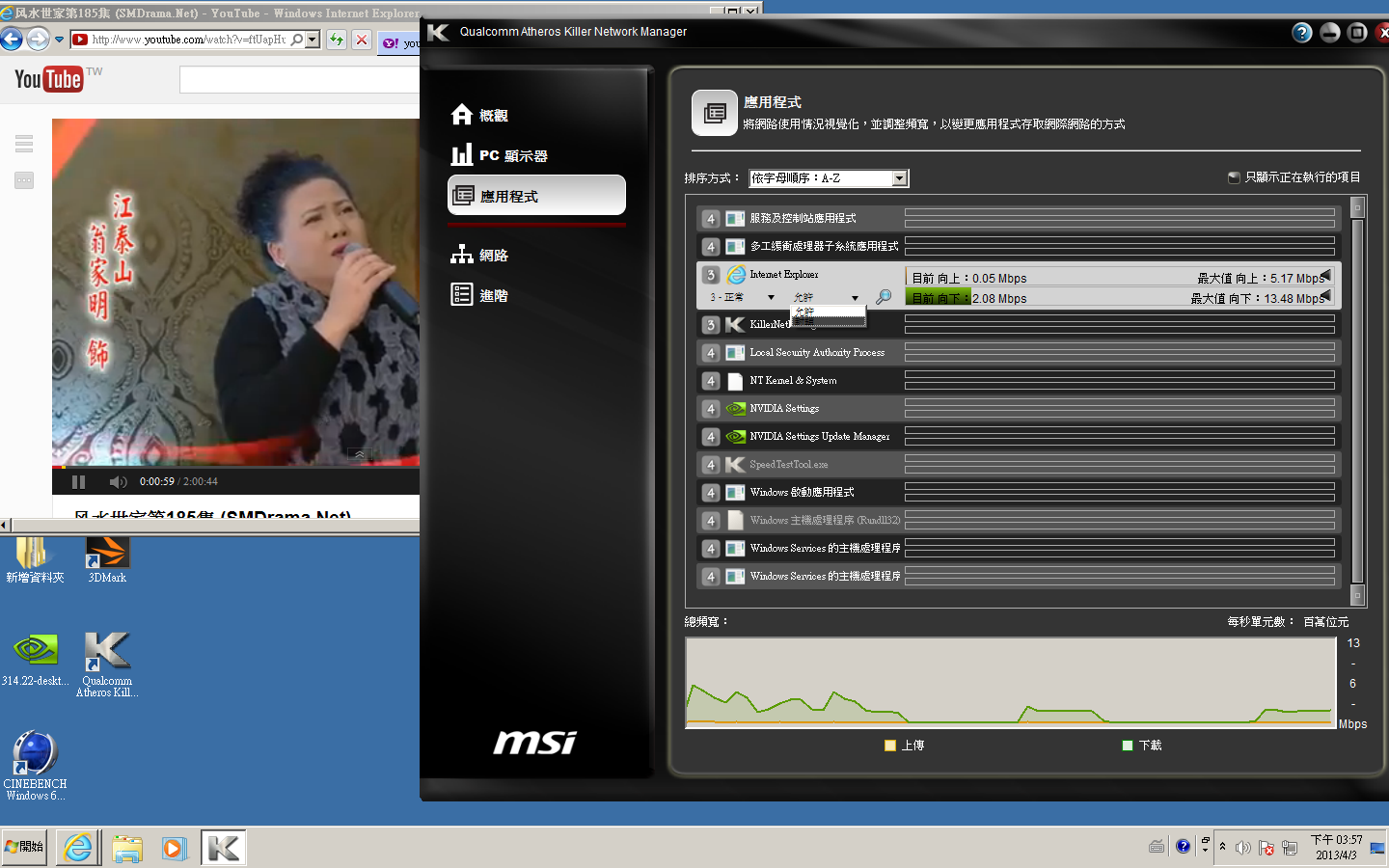Click the bandwidth graph area
This screenshot has width=1389, height=868.
click(1011, 682)
